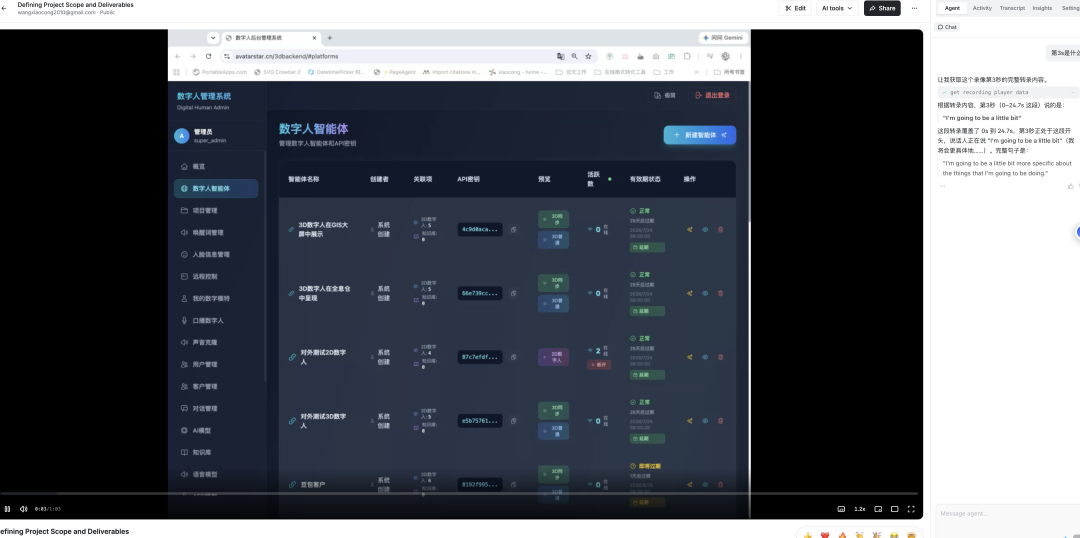
Task: Select 数字人智能体 in the sidebar
Action: (216, 189)
